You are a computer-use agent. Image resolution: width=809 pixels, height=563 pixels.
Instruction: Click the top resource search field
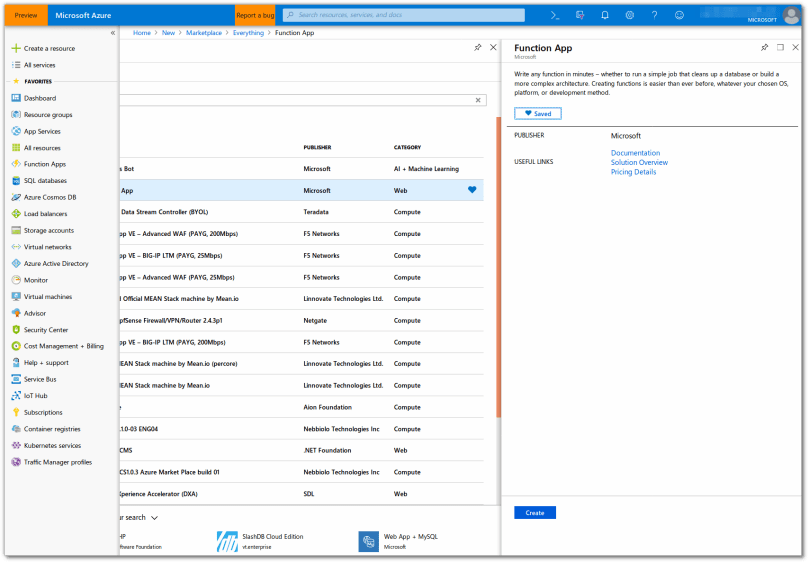pyautogui.click(x=403, y=15)
